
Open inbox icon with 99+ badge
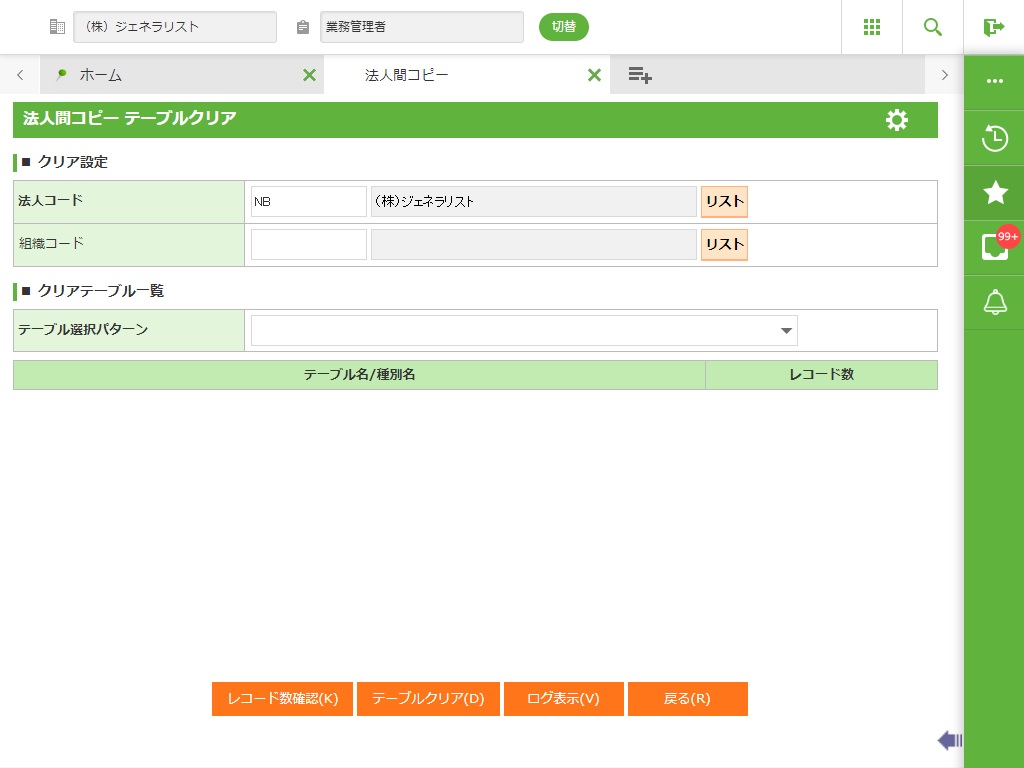click(x=994, y=247)
